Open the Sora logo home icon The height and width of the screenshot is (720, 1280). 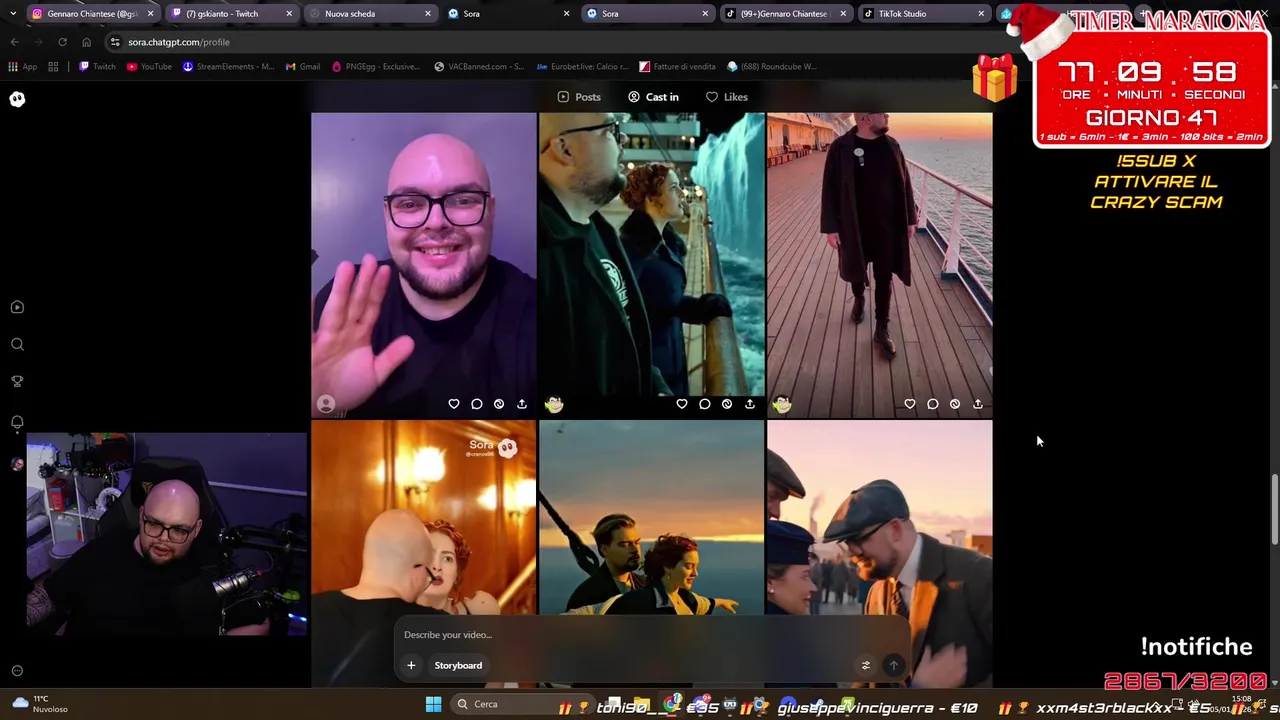(17, 99)
